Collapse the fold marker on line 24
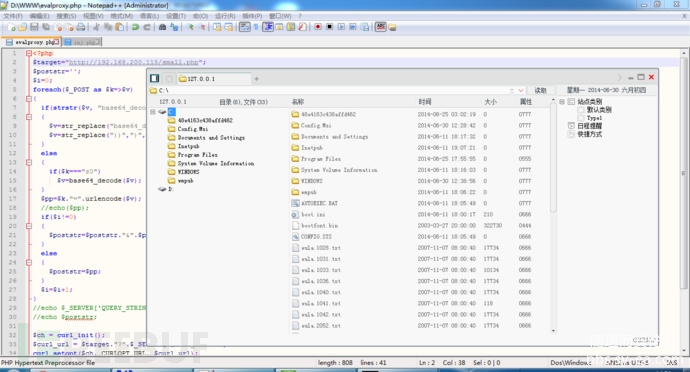 29,262
